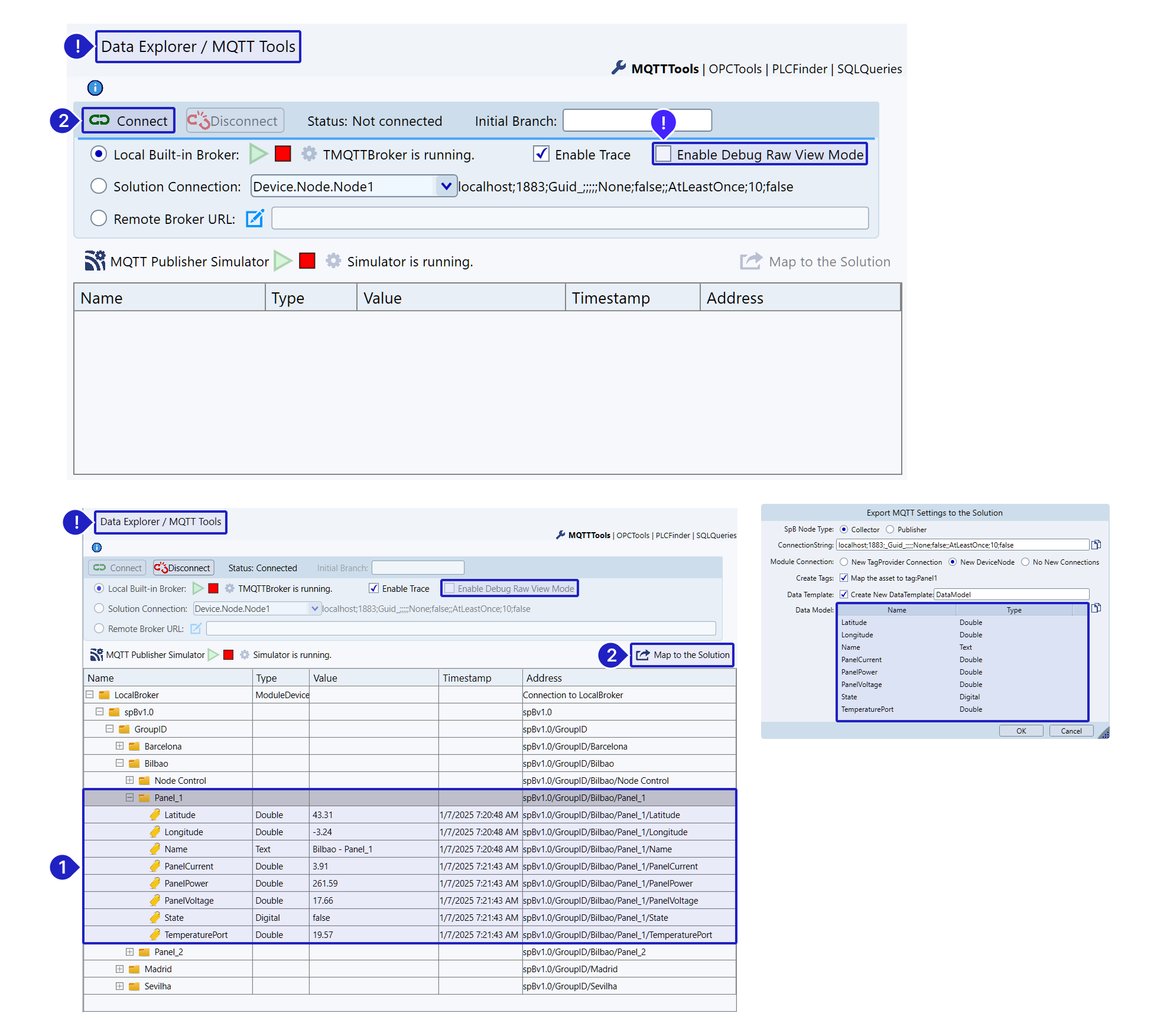Screen dimensions: 1157x1036
Task: Select Publisher as SpB Node Type
Action: point(890,529)
